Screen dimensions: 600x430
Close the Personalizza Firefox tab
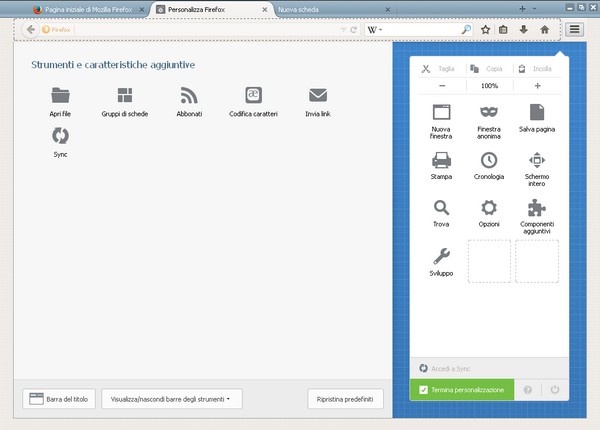(264, 10)
